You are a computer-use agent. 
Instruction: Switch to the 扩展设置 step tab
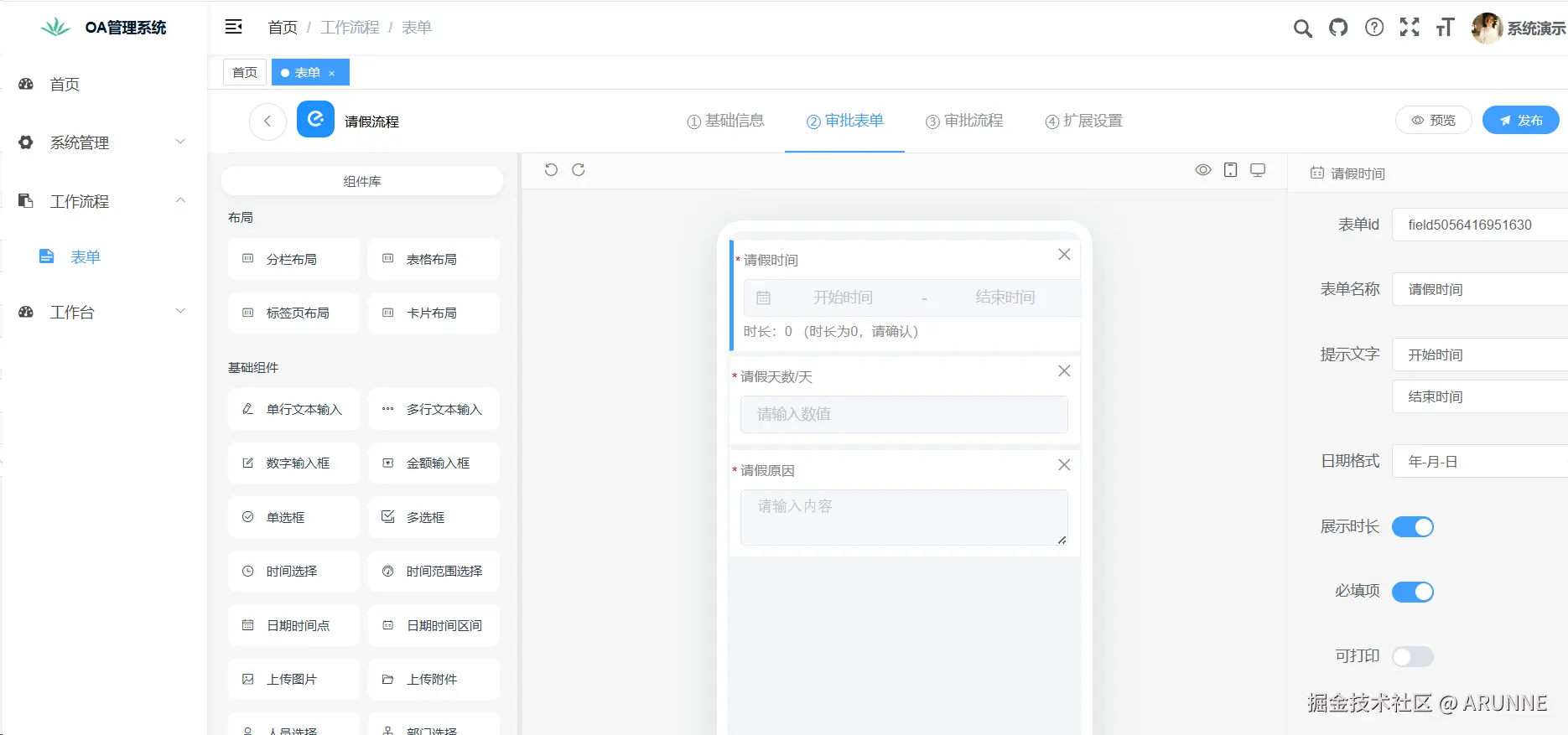[x=1083, y=121]
